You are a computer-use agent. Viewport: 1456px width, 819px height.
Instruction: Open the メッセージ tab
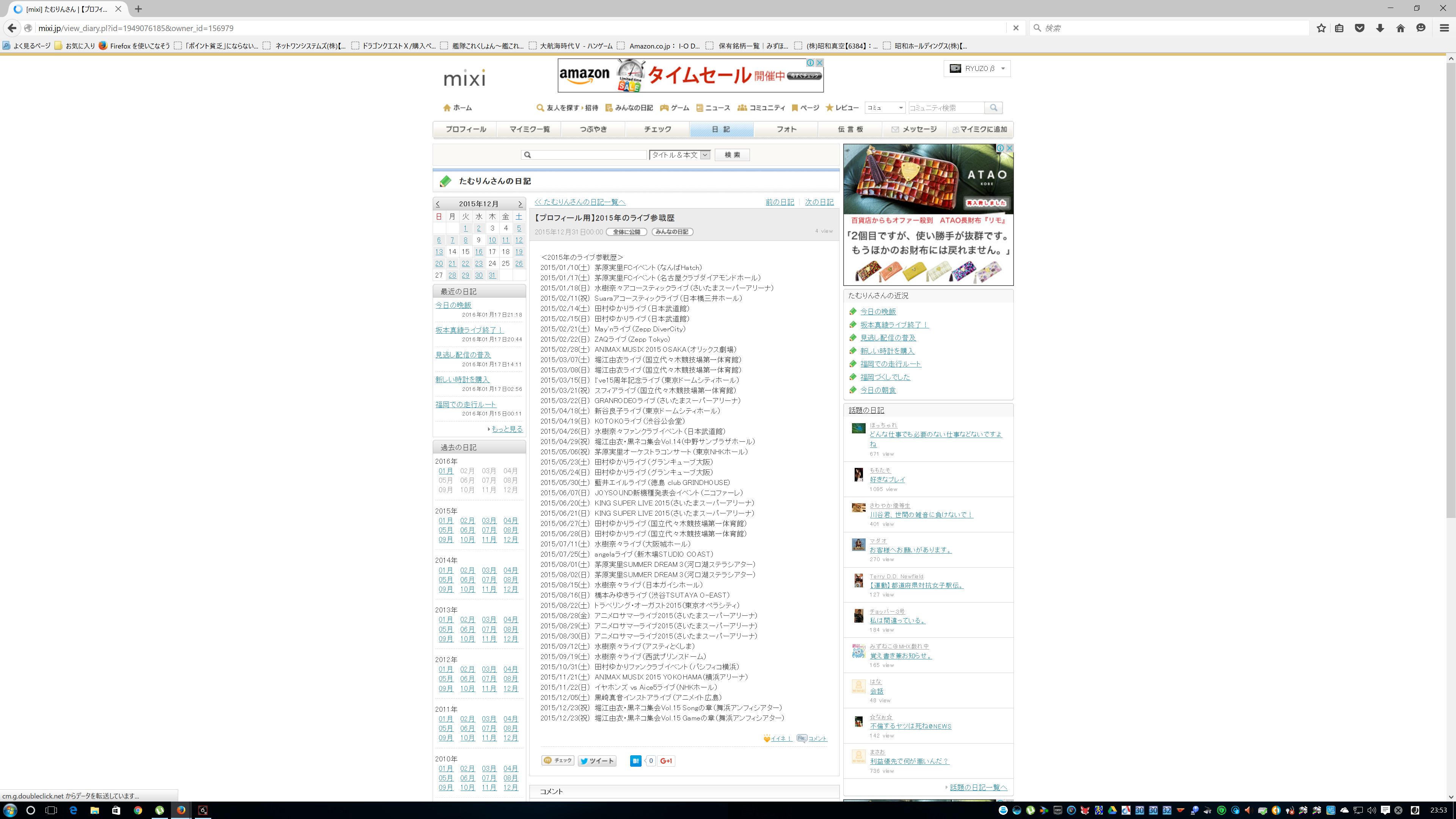click(914, 129)
